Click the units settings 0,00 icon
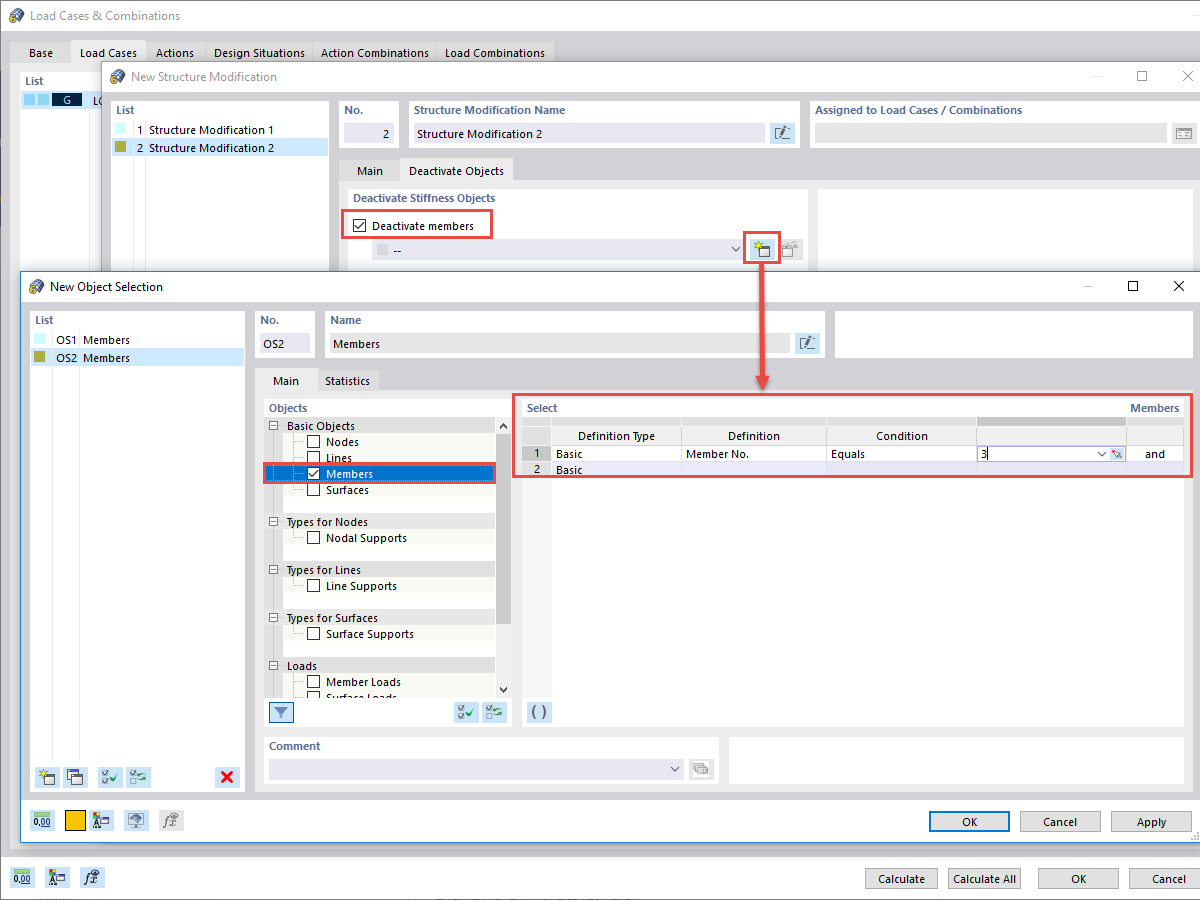Viewport: 1200px width, 900px height. (42, 819)
